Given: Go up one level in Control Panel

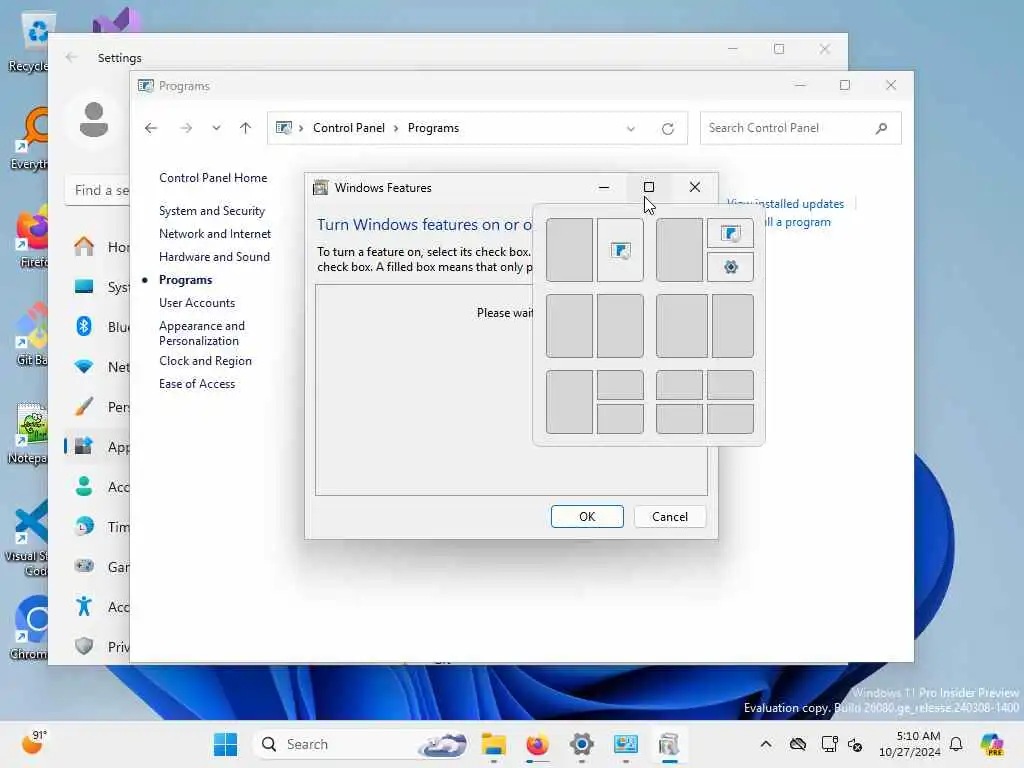Looking at the screenshot, I should tap(246, 128).
